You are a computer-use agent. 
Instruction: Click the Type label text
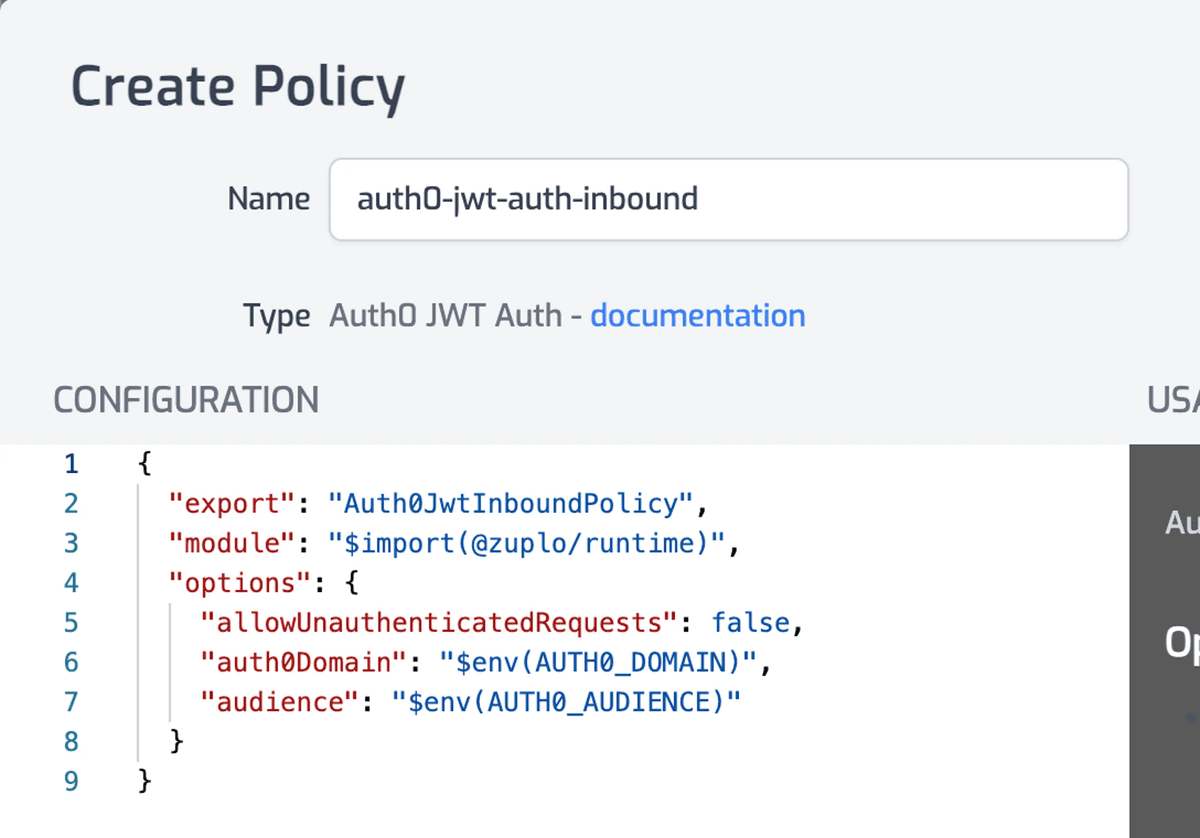(276, 315)
